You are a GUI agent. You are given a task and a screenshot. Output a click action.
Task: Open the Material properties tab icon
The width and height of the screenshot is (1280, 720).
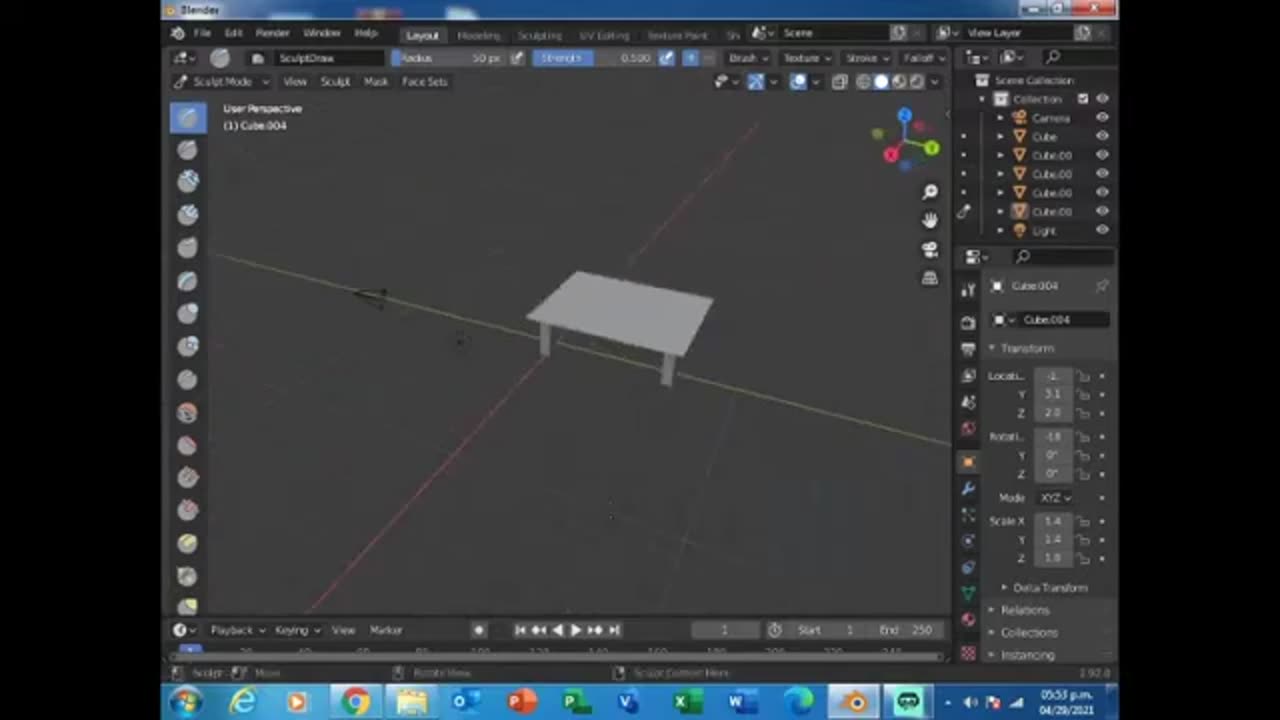coord(968,620)
